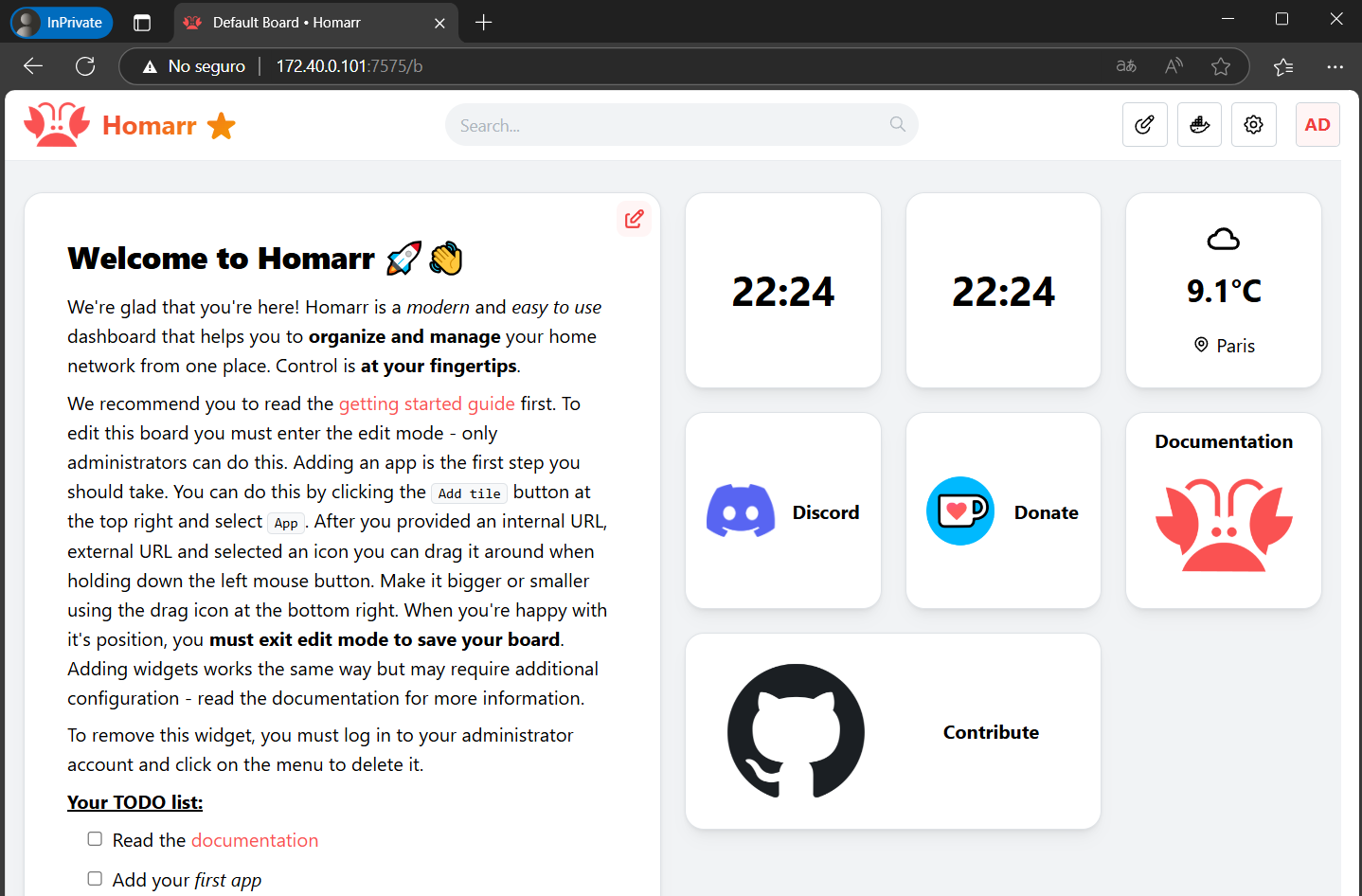Open board settings gear icon
The image size is (1362, 896).
click(x=1254, y=125)
